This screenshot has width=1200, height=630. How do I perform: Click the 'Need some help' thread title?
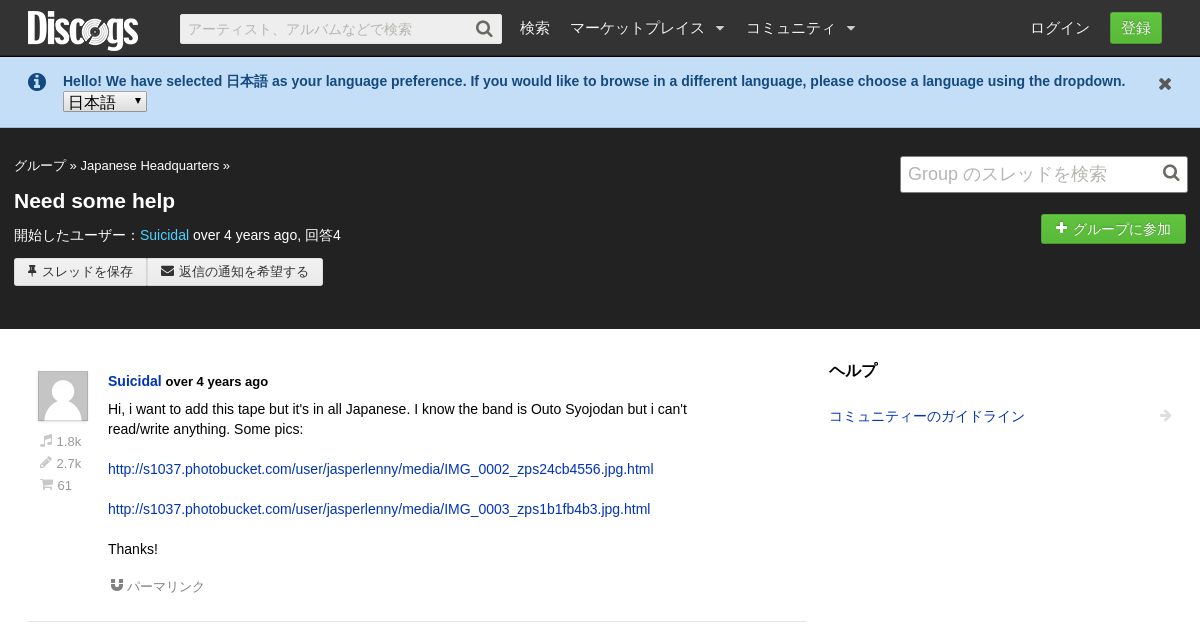pyautogui.click(x=94, y=201)
